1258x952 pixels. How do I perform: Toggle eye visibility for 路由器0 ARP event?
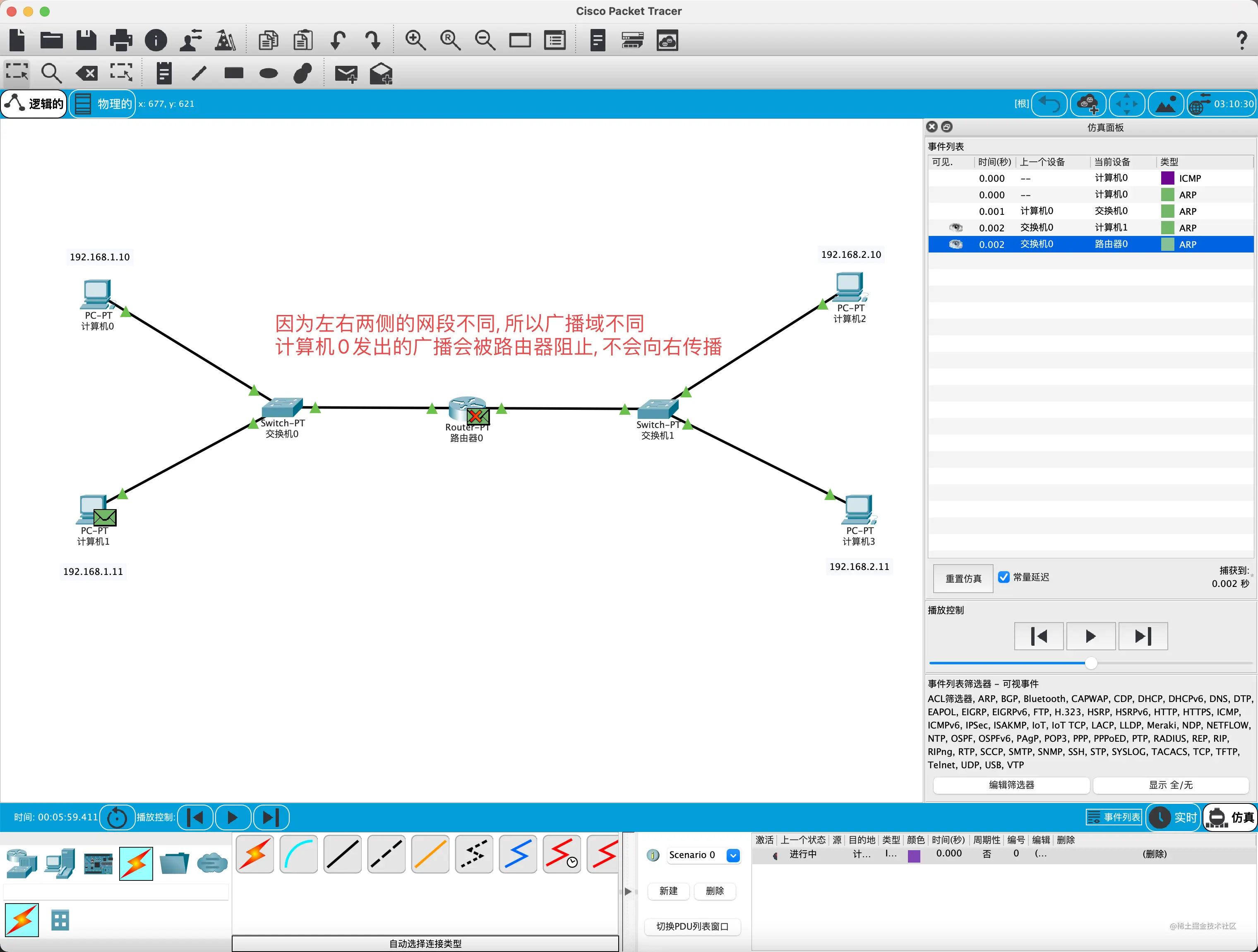956,244
